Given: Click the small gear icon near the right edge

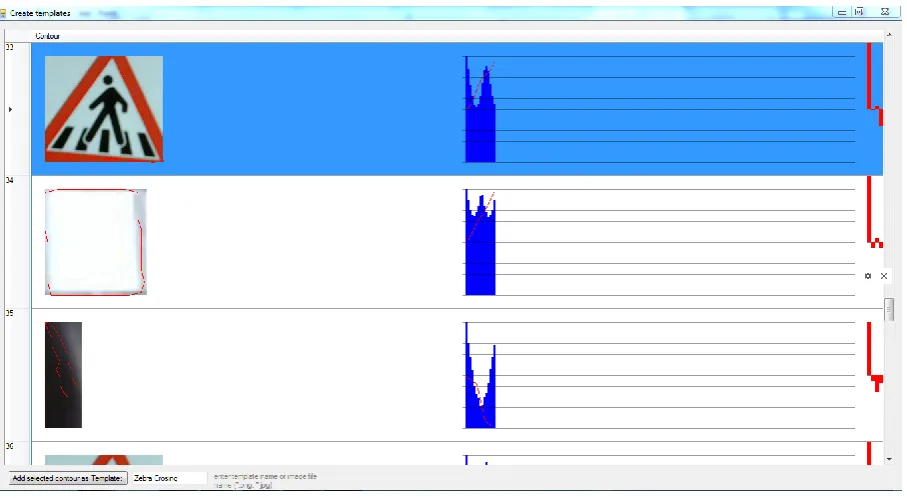Looking at the screenshot, I should pos(868,276).
